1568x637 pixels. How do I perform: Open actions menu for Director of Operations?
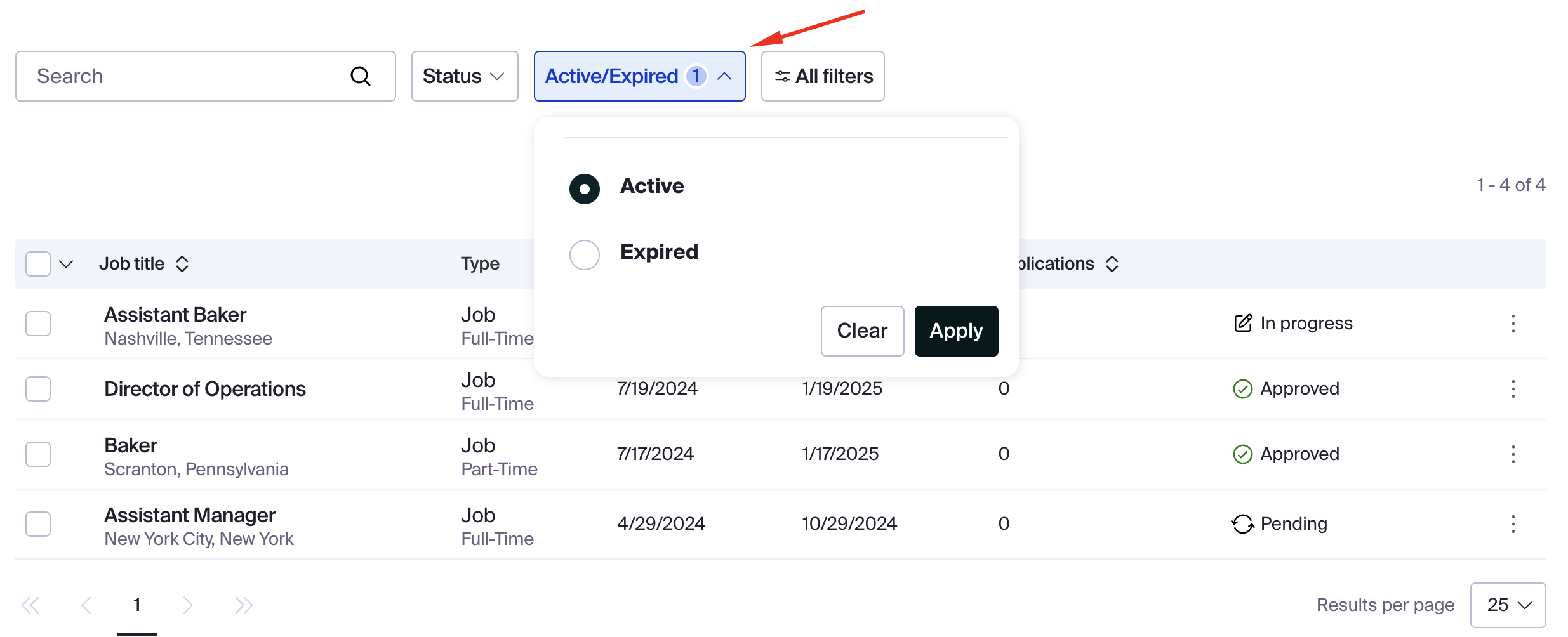click(1513, 389)
